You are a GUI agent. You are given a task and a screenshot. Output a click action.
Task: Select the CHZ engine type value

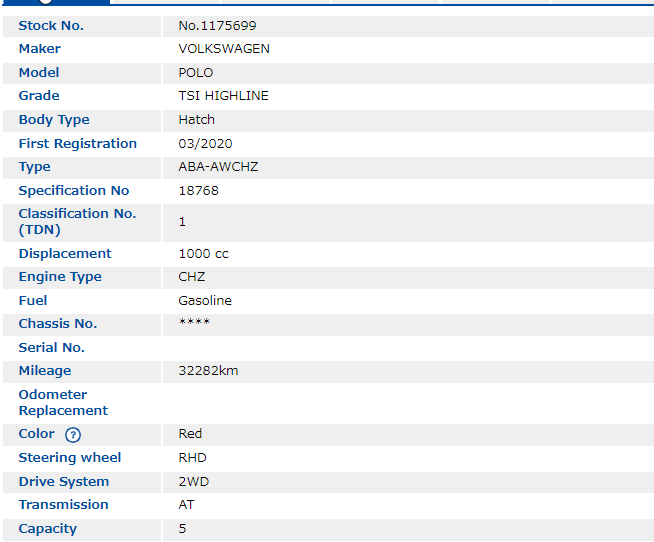click(192, 277)
